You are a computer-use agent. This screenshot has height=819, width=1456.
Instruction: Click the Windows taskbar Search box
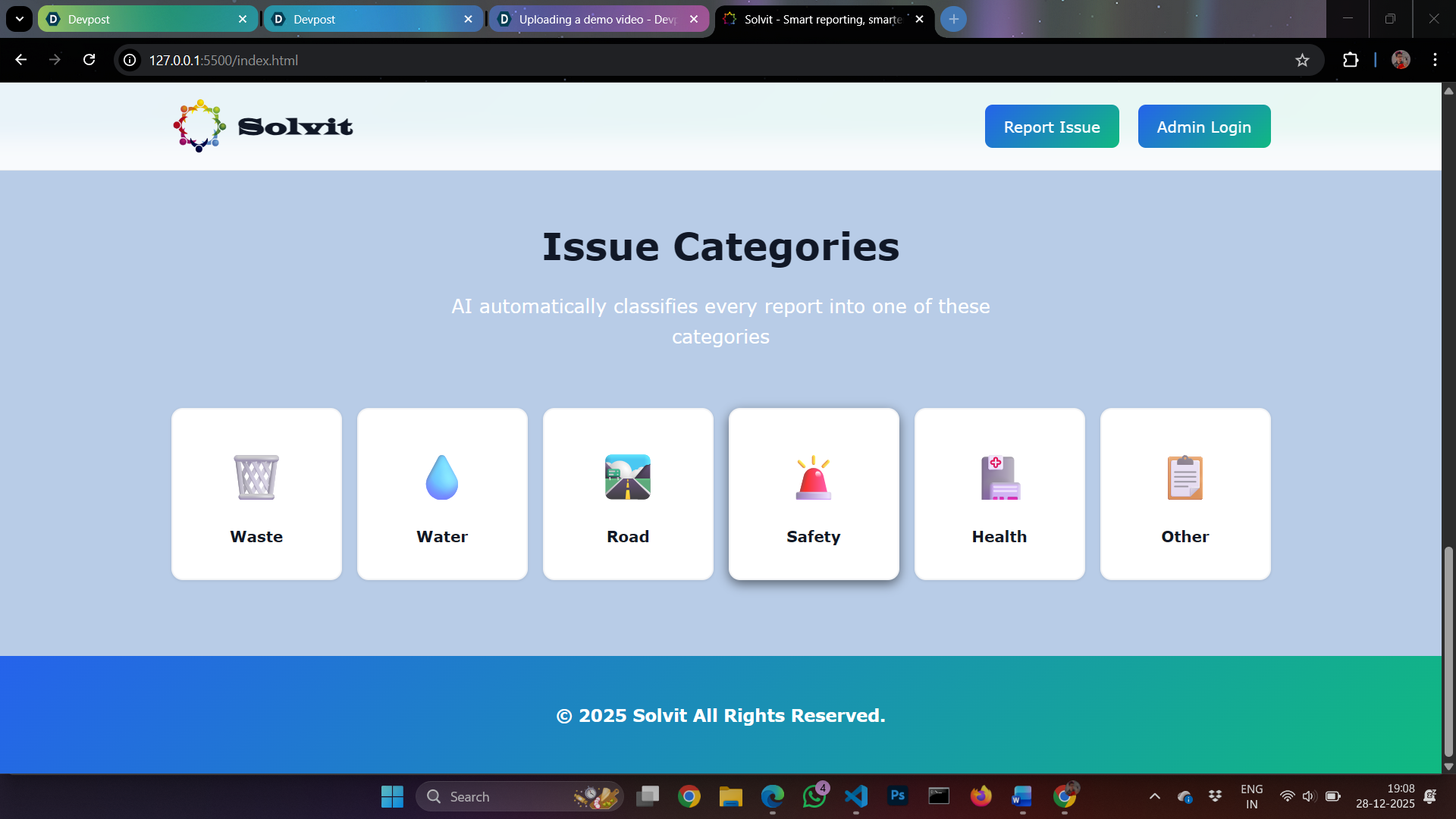pyautogui.click(x=519, y=796)
